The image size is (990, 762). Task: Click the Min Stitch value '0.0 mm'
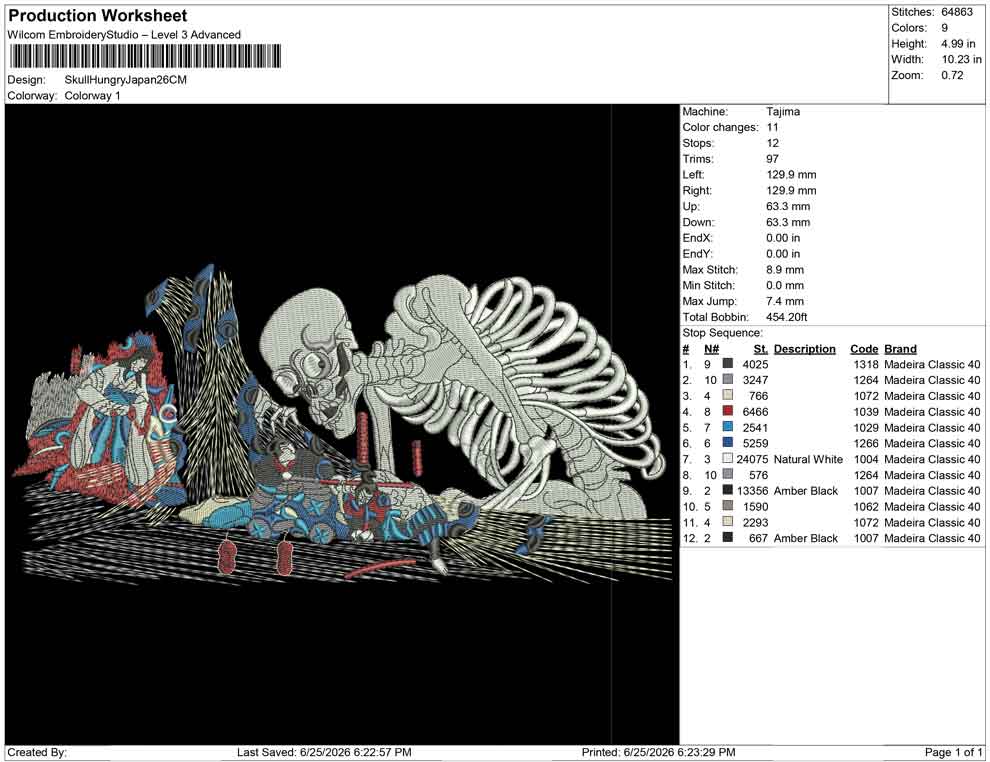pyautogui.click(x=785, y=285)
